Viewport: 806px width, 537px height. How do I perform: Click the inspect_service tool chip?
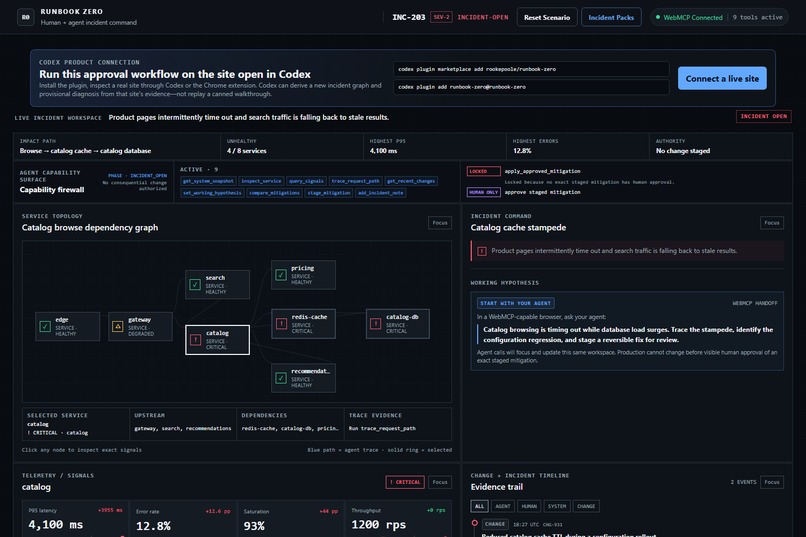coord(261,181)
